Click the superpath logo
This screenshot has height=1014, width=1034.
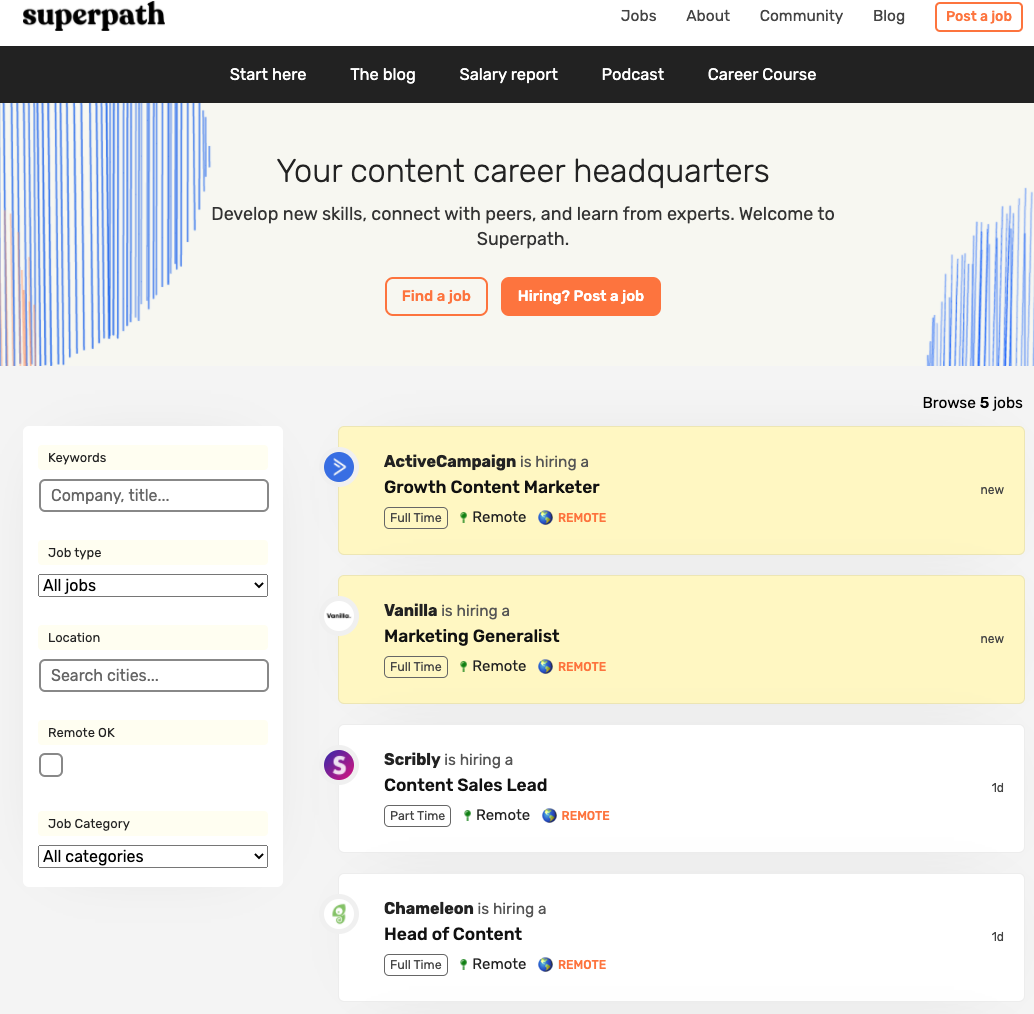[x=94, y=16]
